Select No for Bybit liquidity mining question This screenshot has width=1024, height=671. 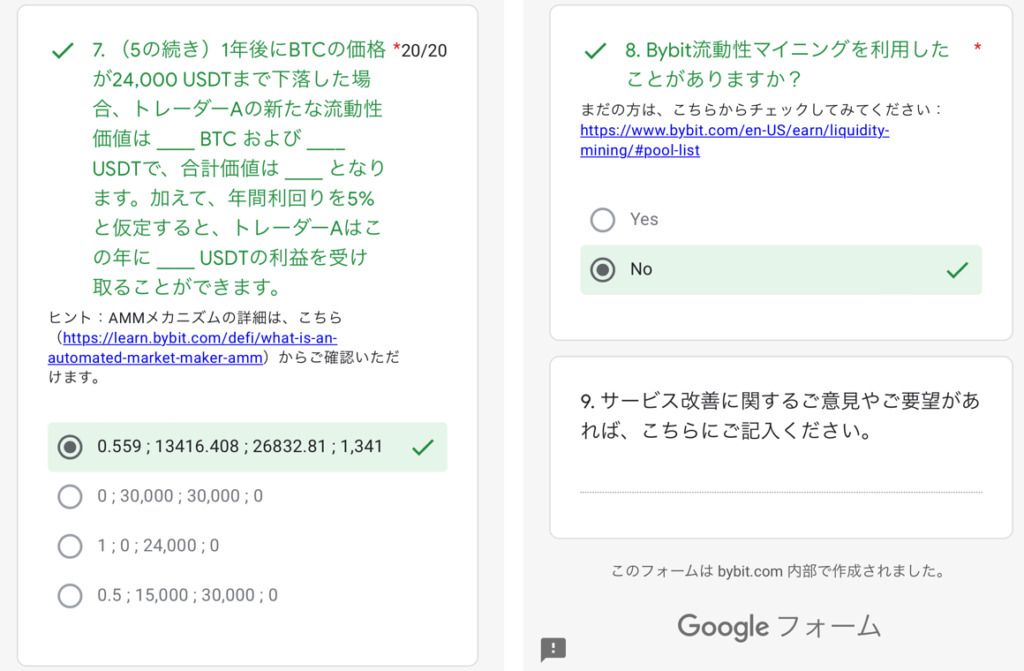(780, 270)
